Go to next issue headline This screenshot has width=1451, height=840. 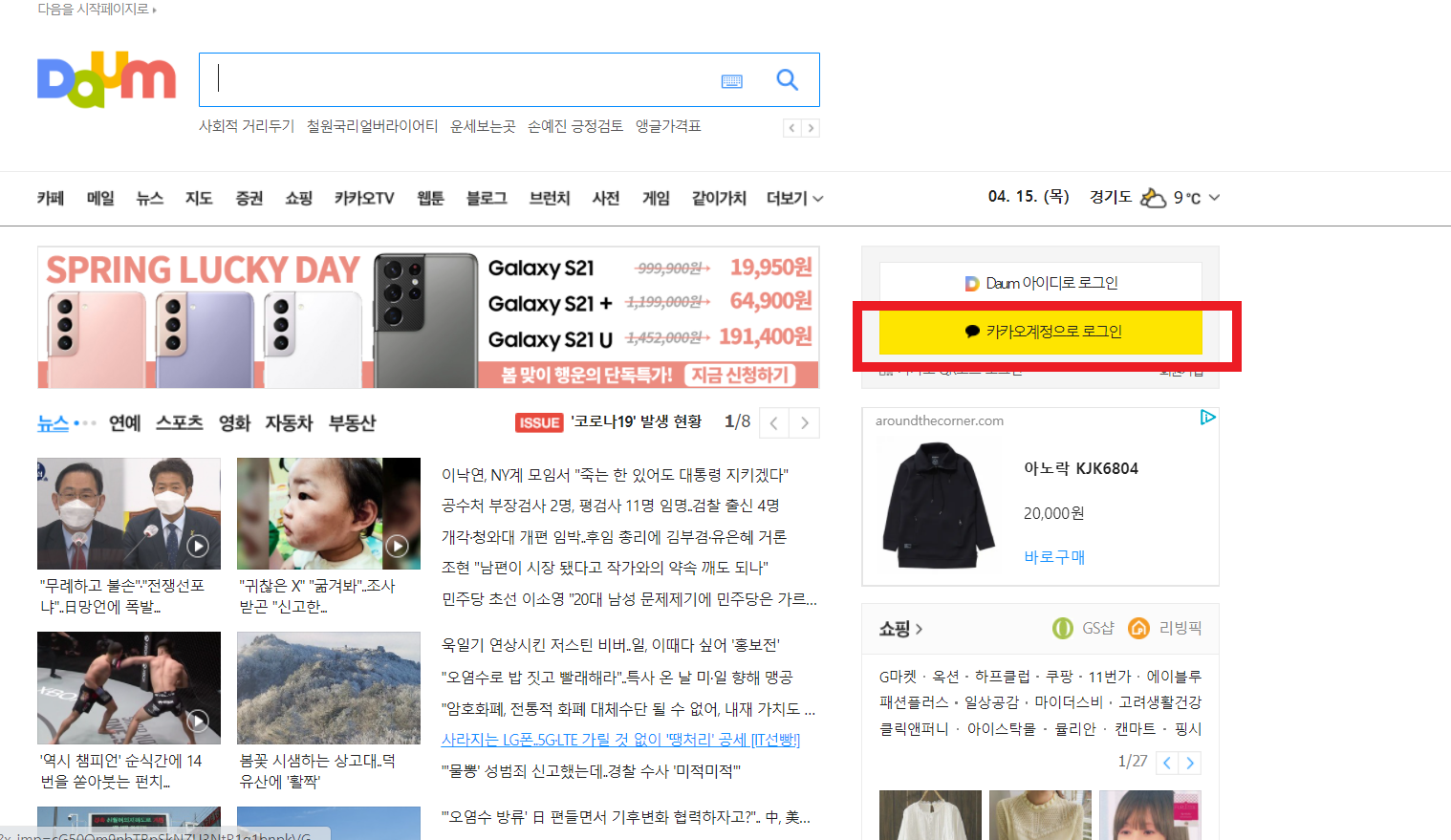coord(805,423)
